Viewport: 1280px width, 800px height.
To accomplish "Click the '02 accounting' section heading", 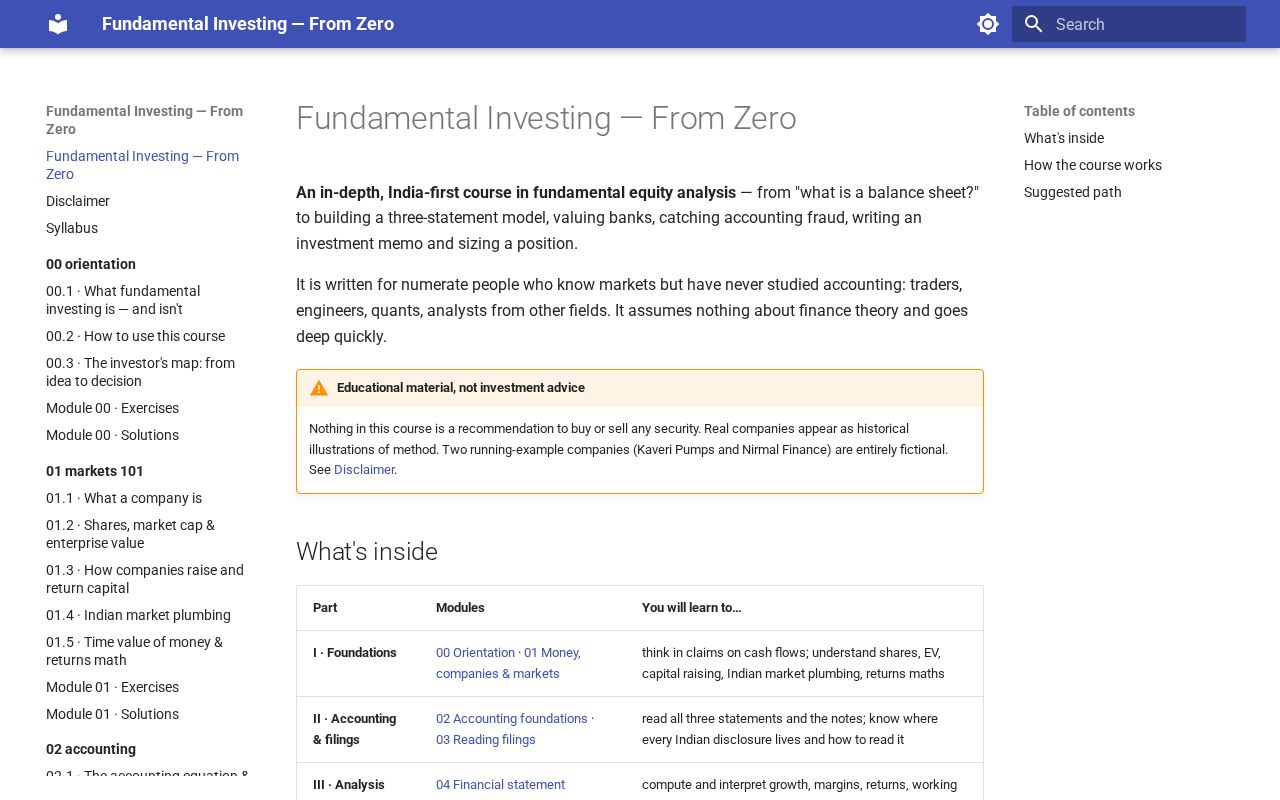I will pyautogui.click(x=91, y=749).
